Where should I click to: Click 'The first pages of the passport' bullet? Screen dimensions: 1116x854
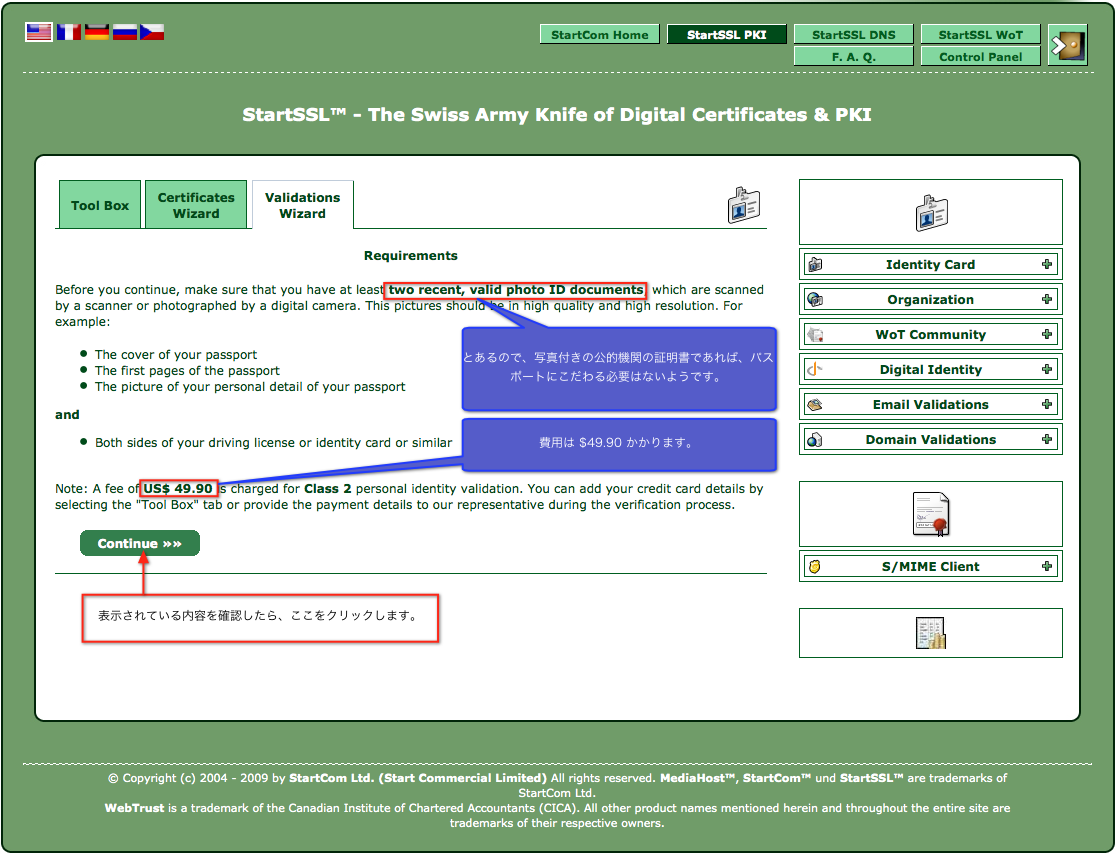point(187,371)
